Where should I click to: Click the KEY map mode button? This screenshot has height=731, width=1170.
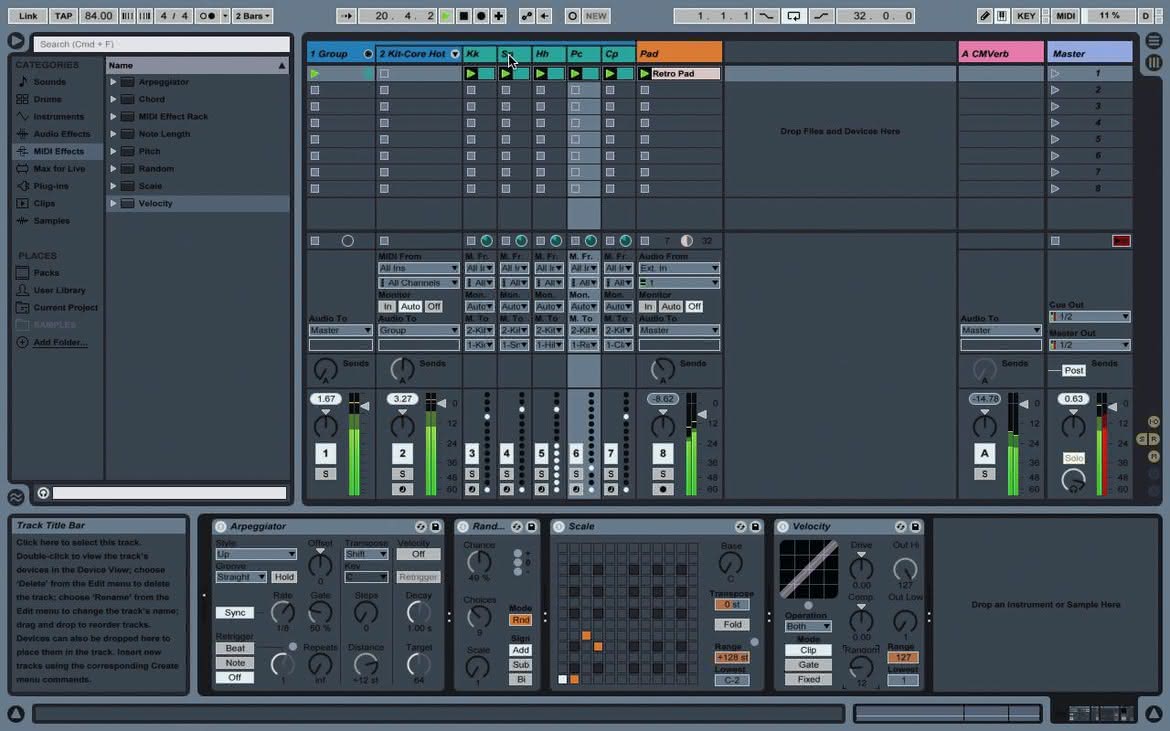click(x=1026, y=16)
